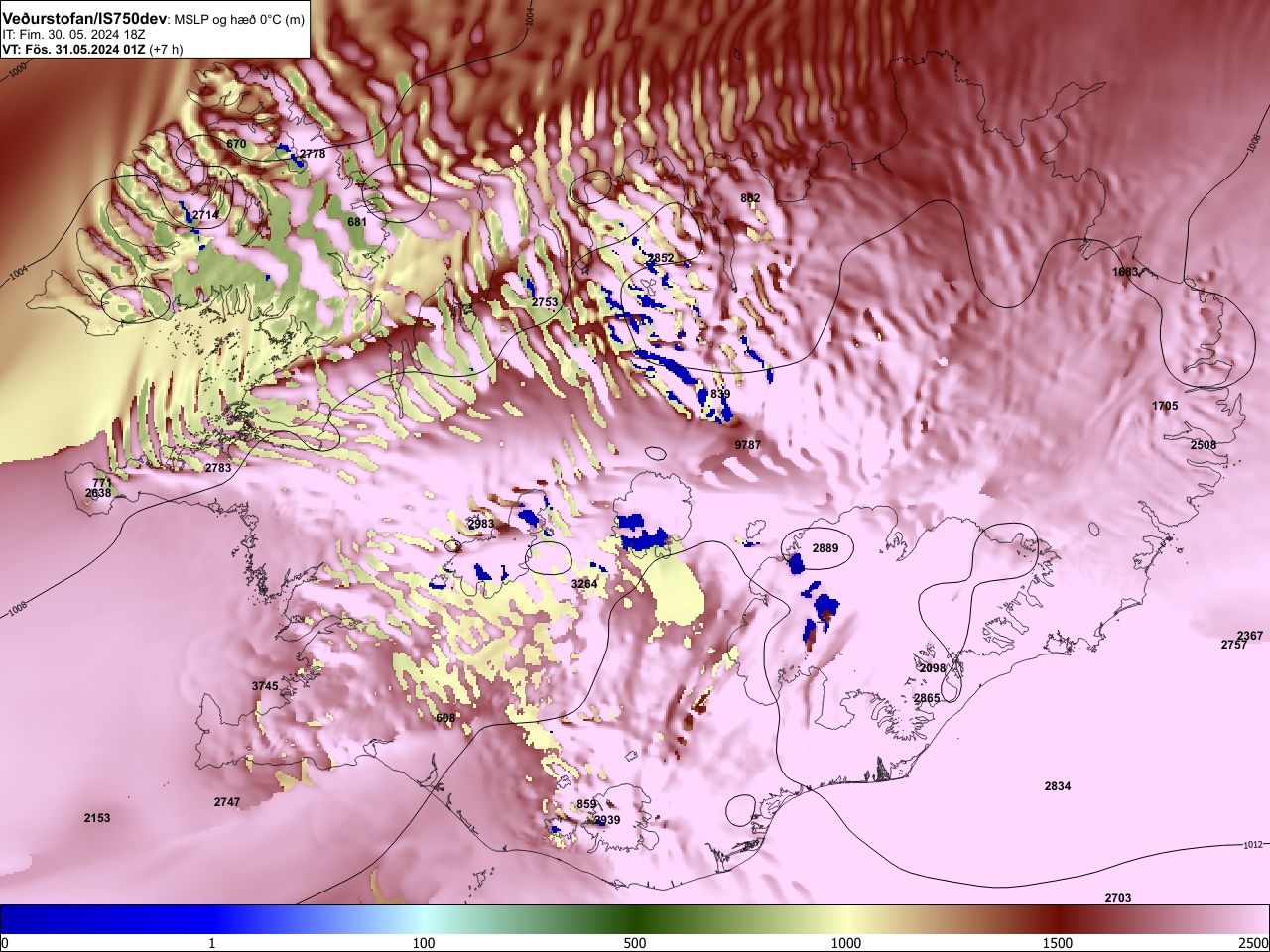The height and width of the screenshot is (952, 1270).
Task: Click the map value 2889
Action: click(x=825, y=548)
